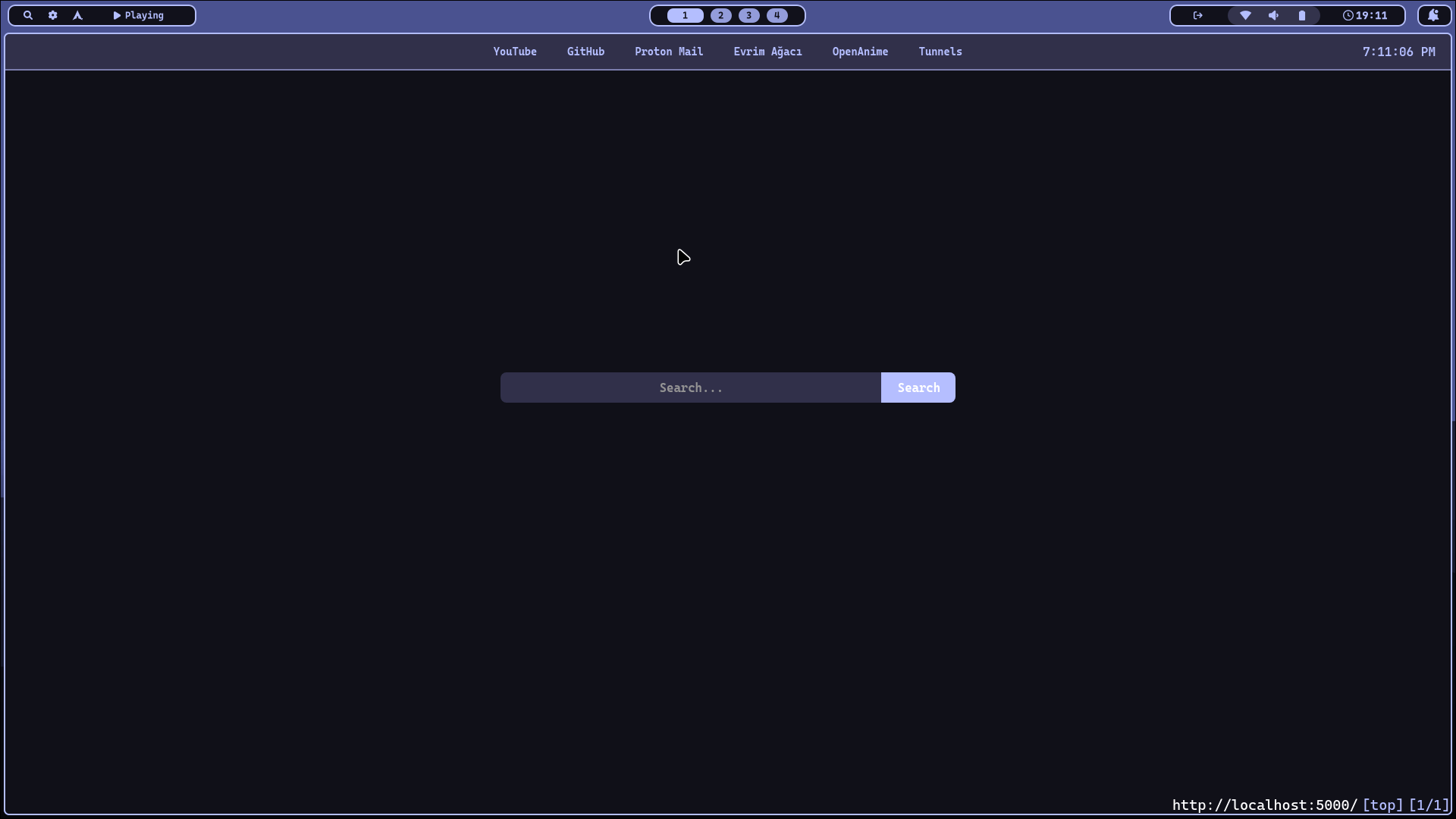This screenshot has width=1456, height=819.
Task: Open the Proton Mail link
Action: click(669, 52)
